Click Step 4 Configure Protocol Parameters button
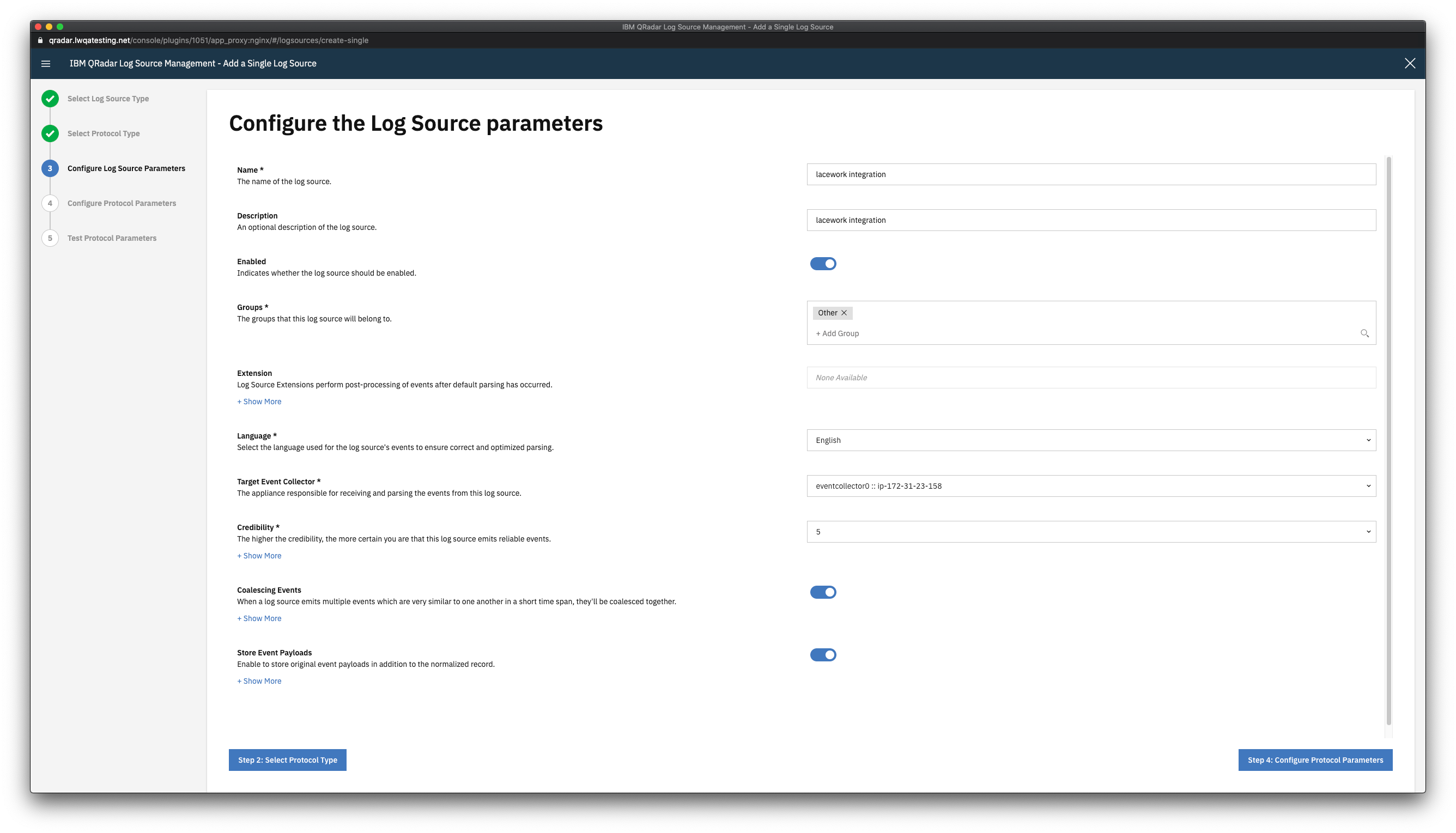This screenshot has height=833, width=1456. 1315,760
